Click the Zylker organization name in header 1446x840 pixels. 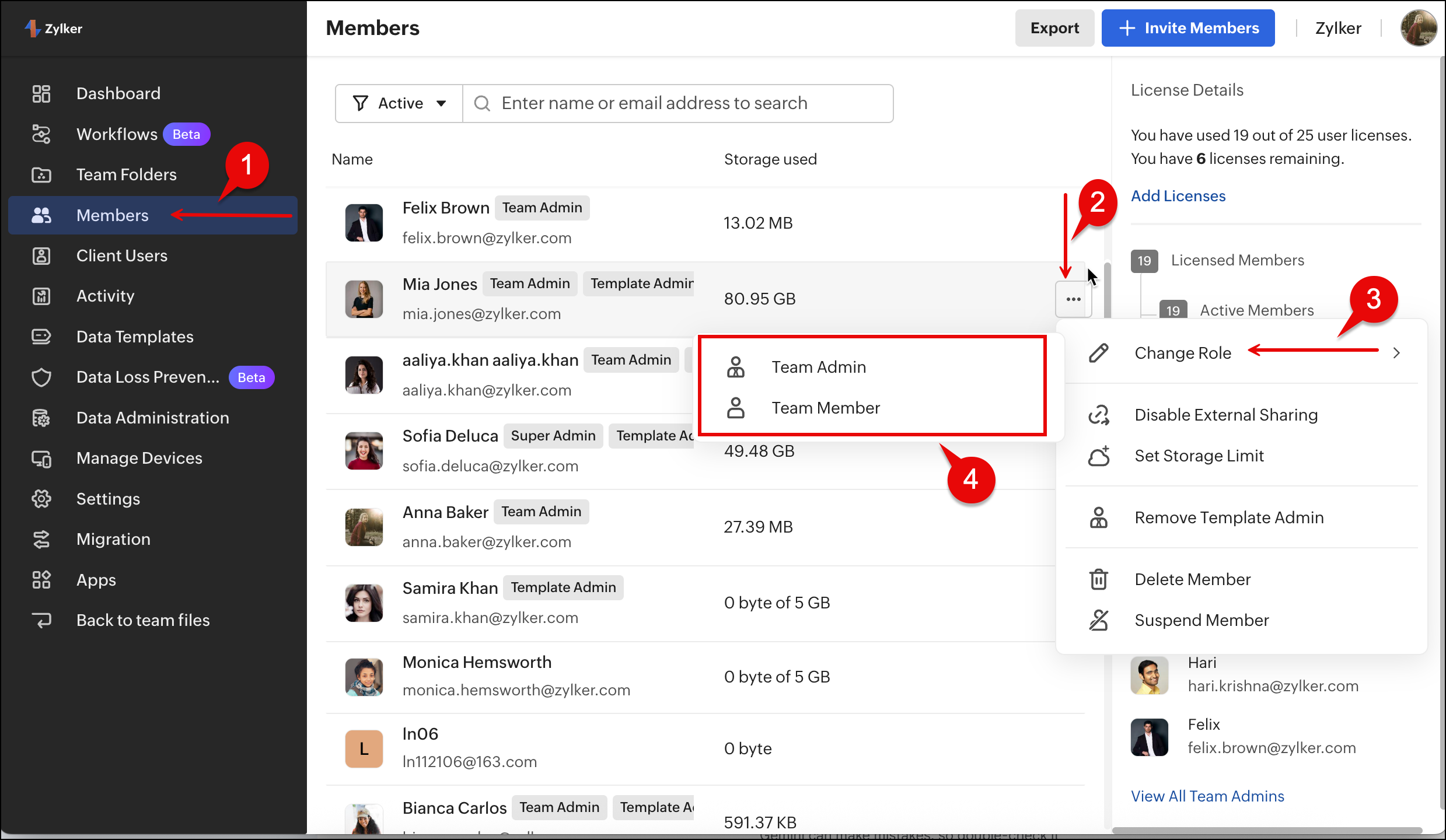[x=1337, y=28]
